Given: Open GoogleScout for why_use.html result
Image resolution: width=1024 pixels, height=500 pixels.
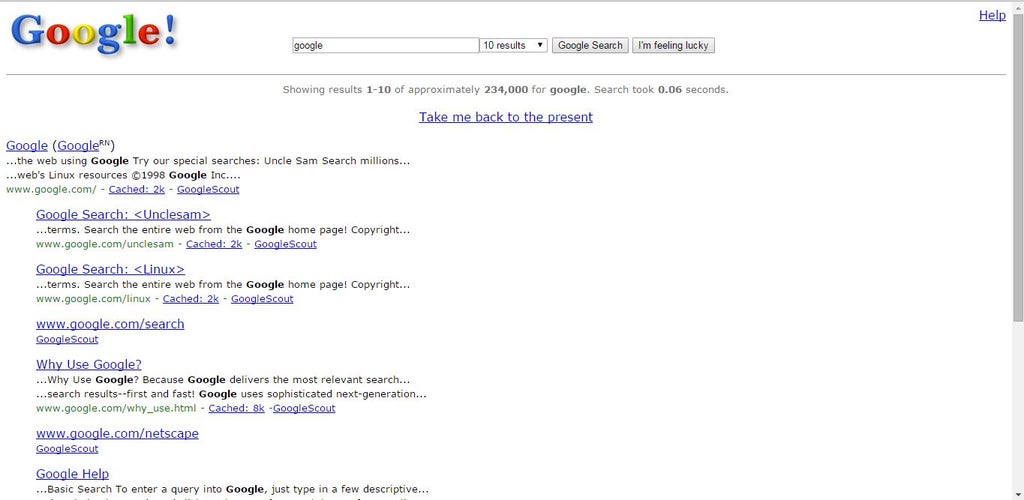Looking at the screenshot, I should (x=304, y=409).
